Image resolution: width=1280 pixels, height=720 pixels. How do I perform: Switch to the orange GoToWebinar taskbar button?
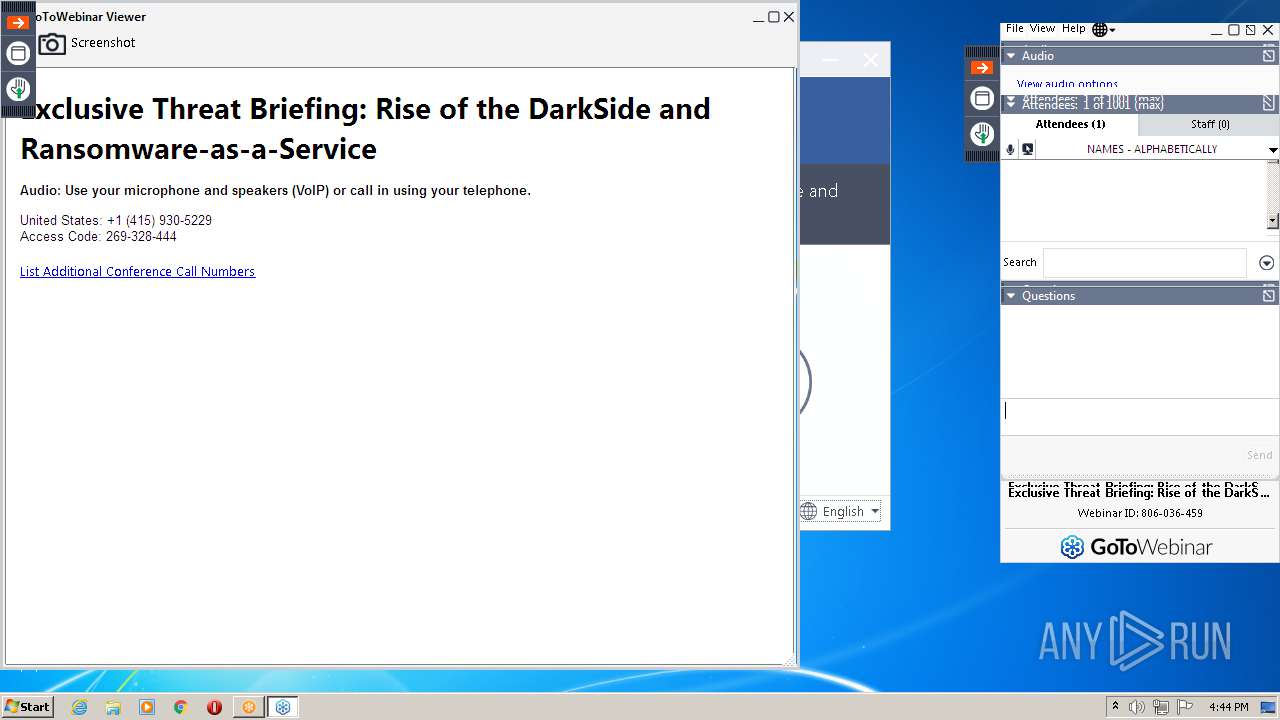(249, 707)
